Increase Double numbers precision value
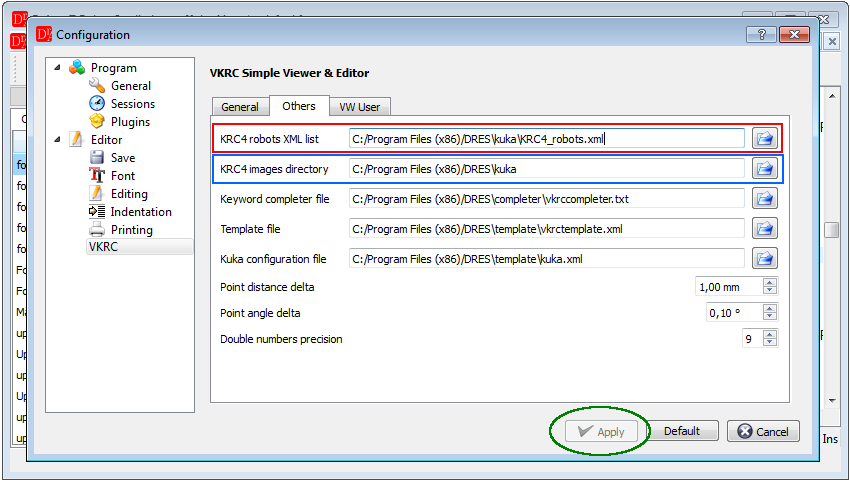The width and height of the screenshot is (850, 480). tap(769, 334)
